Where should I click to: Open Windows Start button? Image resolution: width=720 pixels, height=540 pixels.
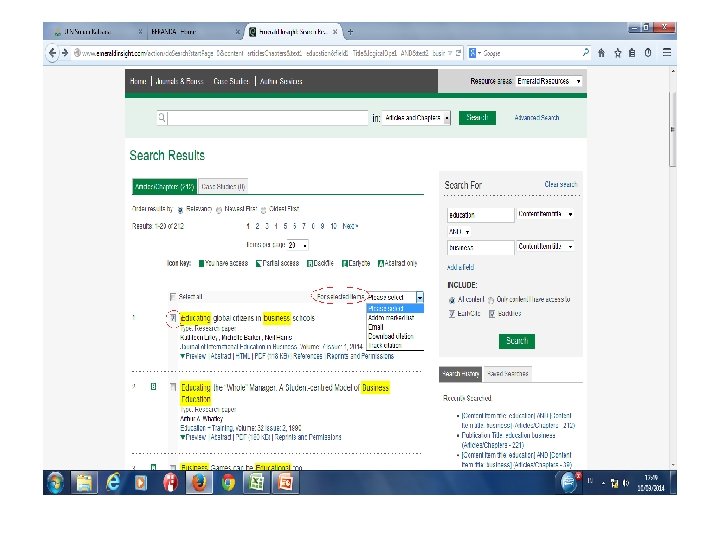tap(56, 483)
